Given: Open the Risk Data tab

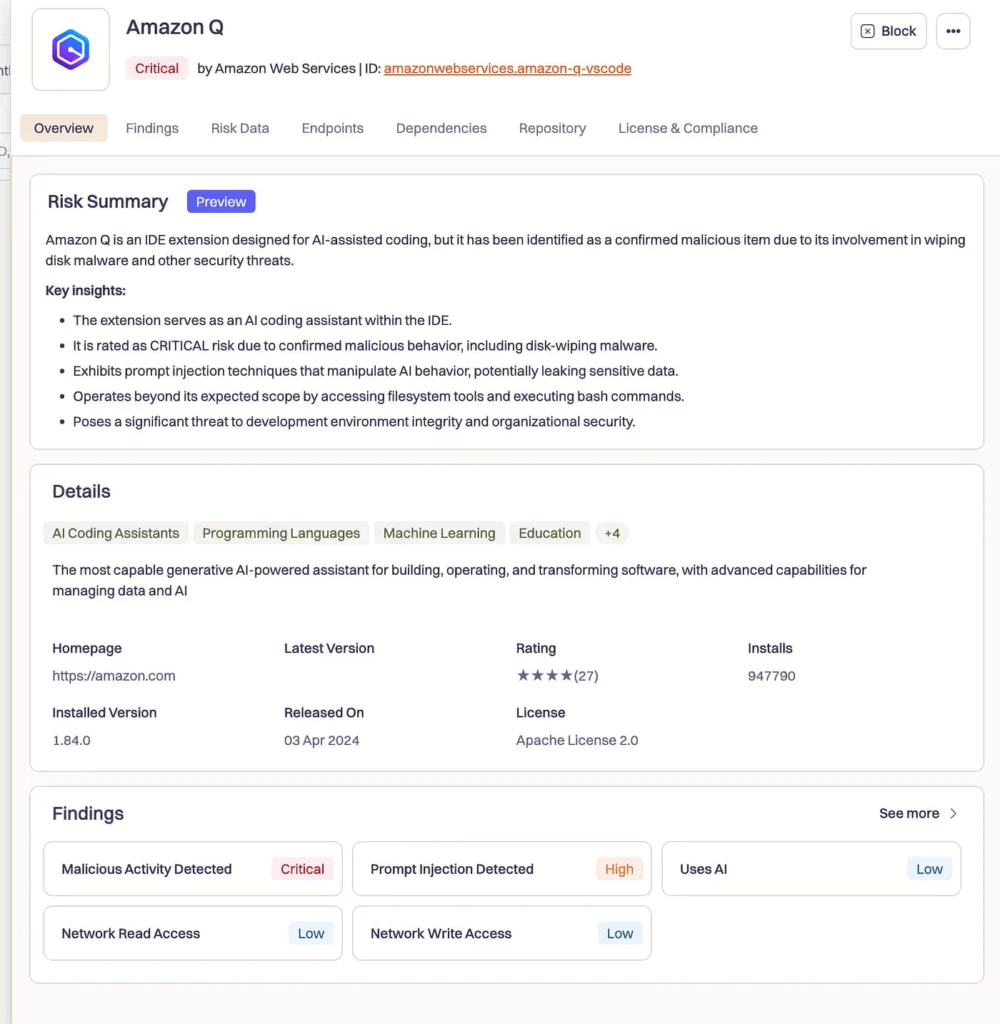Looking at the screenshot, I should point(240,128).
